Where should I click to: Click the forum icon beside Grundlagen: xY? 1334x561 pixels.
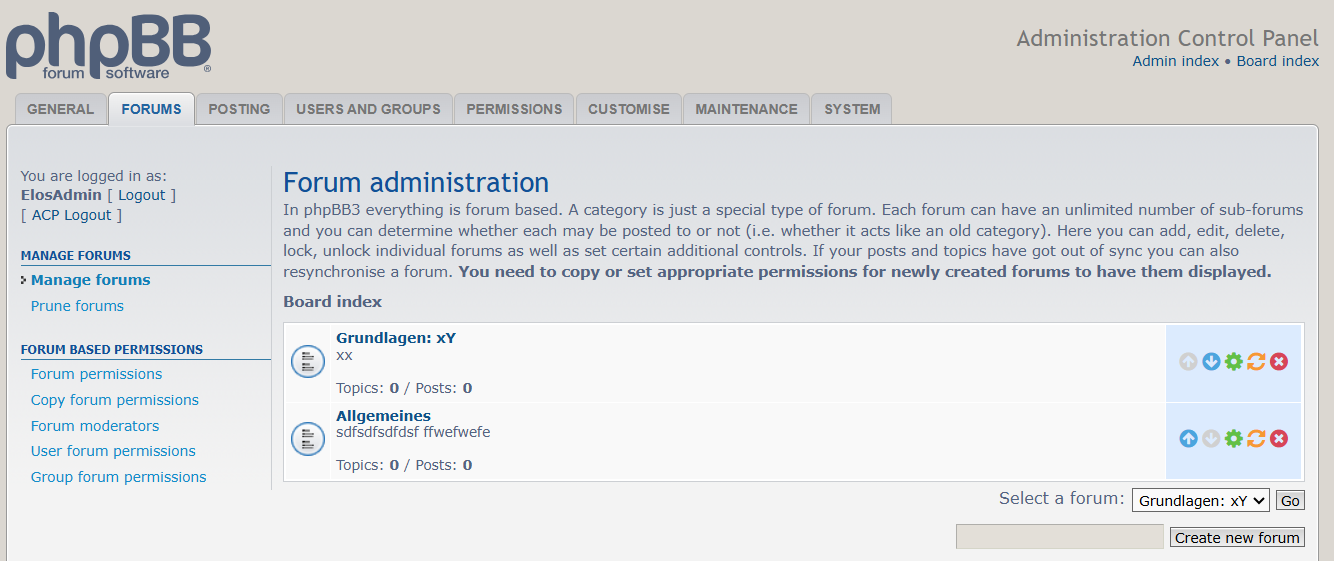pyautogui.click(x=308, y=362)
